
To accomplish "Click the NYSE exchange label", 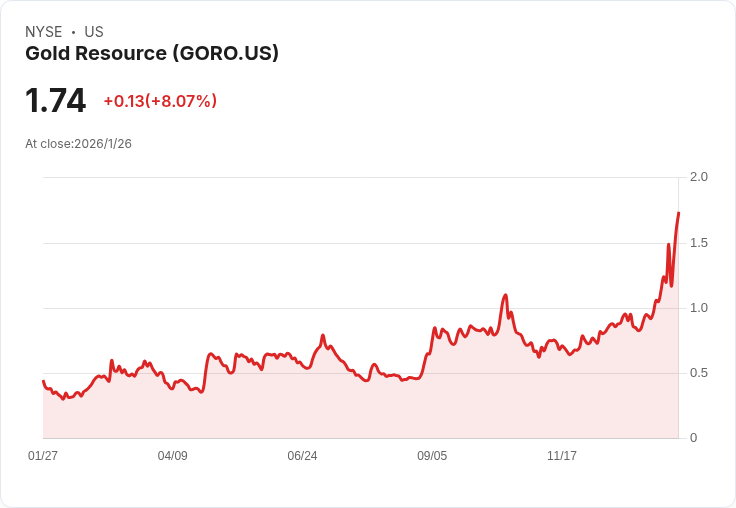I will click(44, 32).
